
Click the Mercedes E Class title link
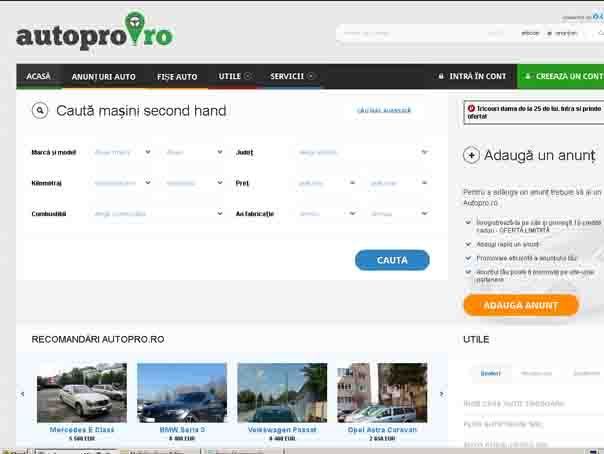pos(82,430)
